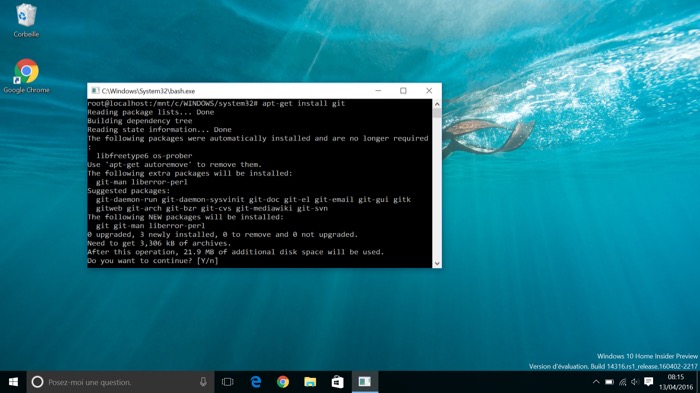This screenshot has height=393, width=700.
Task: Minimize the bash.exe window
Action: point(378,91)
